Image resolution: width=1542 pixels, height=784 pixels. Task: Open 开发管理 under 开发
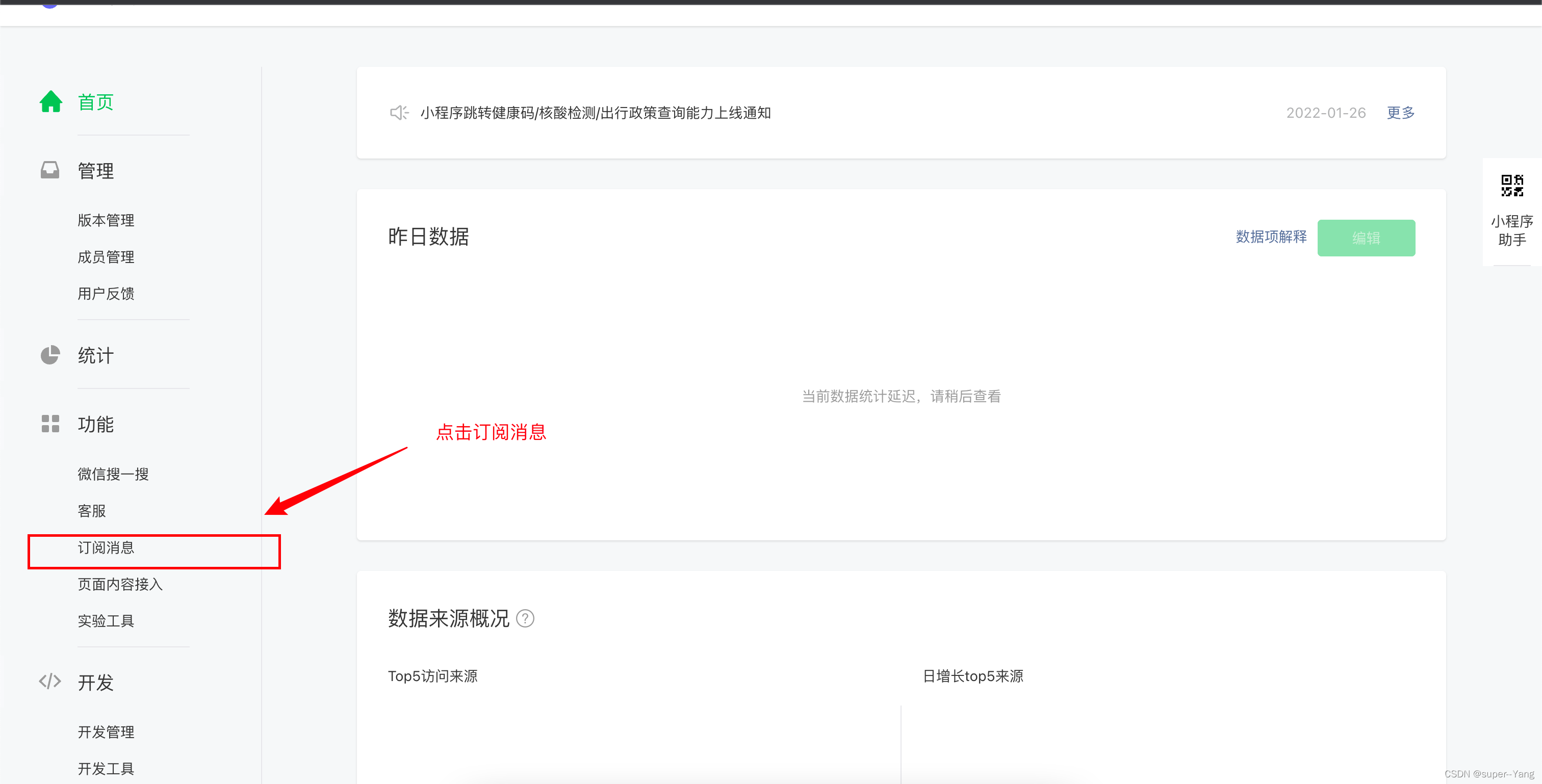[106, 732]
